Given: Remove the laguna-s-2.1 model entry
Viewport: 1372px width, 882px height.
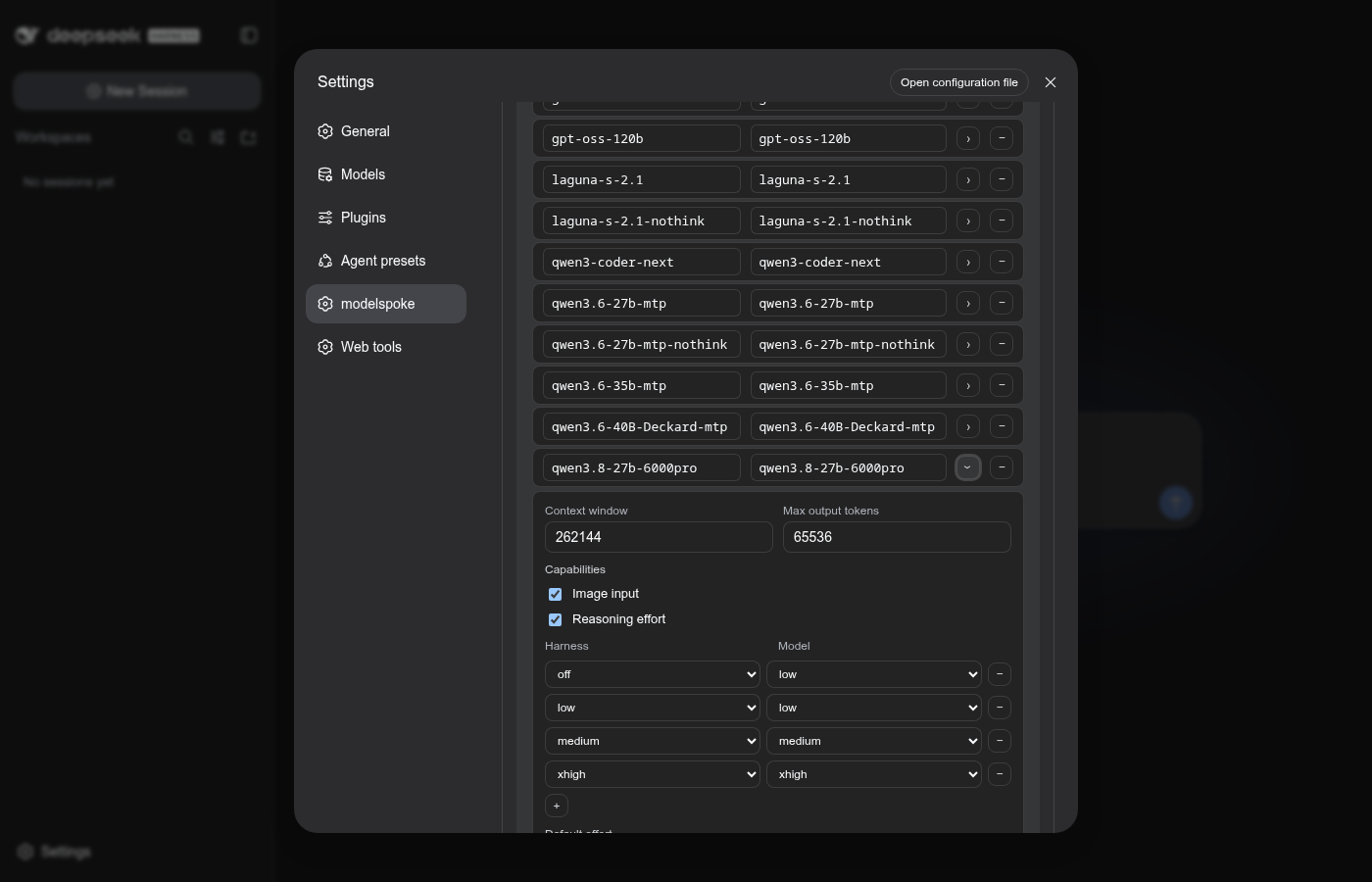Looking at the screenshot, I should (1002, 180).
